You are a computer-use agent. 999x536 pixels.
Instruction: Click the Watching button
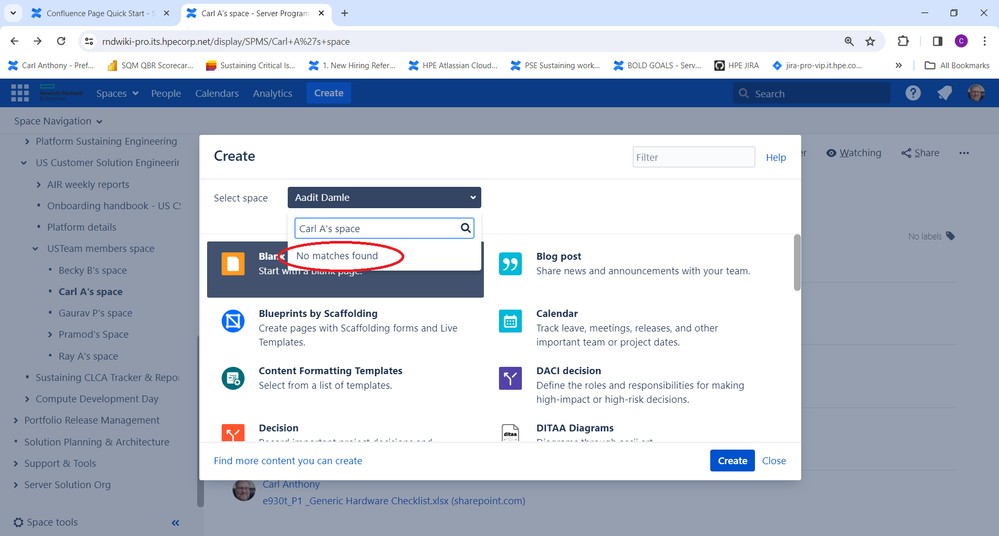click(854, 153)
